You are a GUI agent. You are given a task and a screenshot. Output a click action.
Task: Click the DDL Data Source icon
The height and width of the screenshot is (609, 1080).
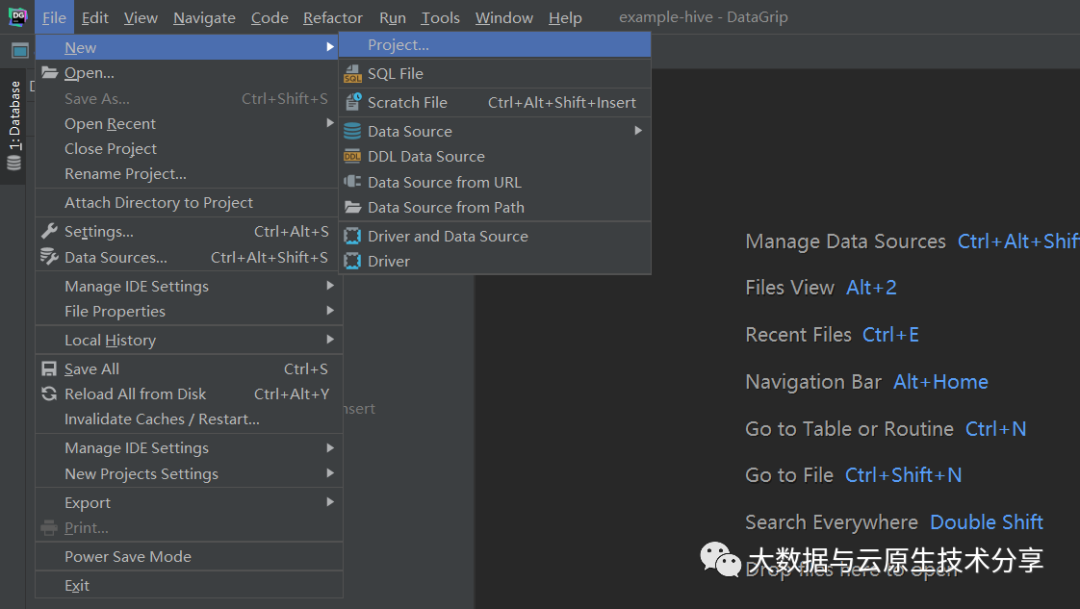tap(352, 156)
